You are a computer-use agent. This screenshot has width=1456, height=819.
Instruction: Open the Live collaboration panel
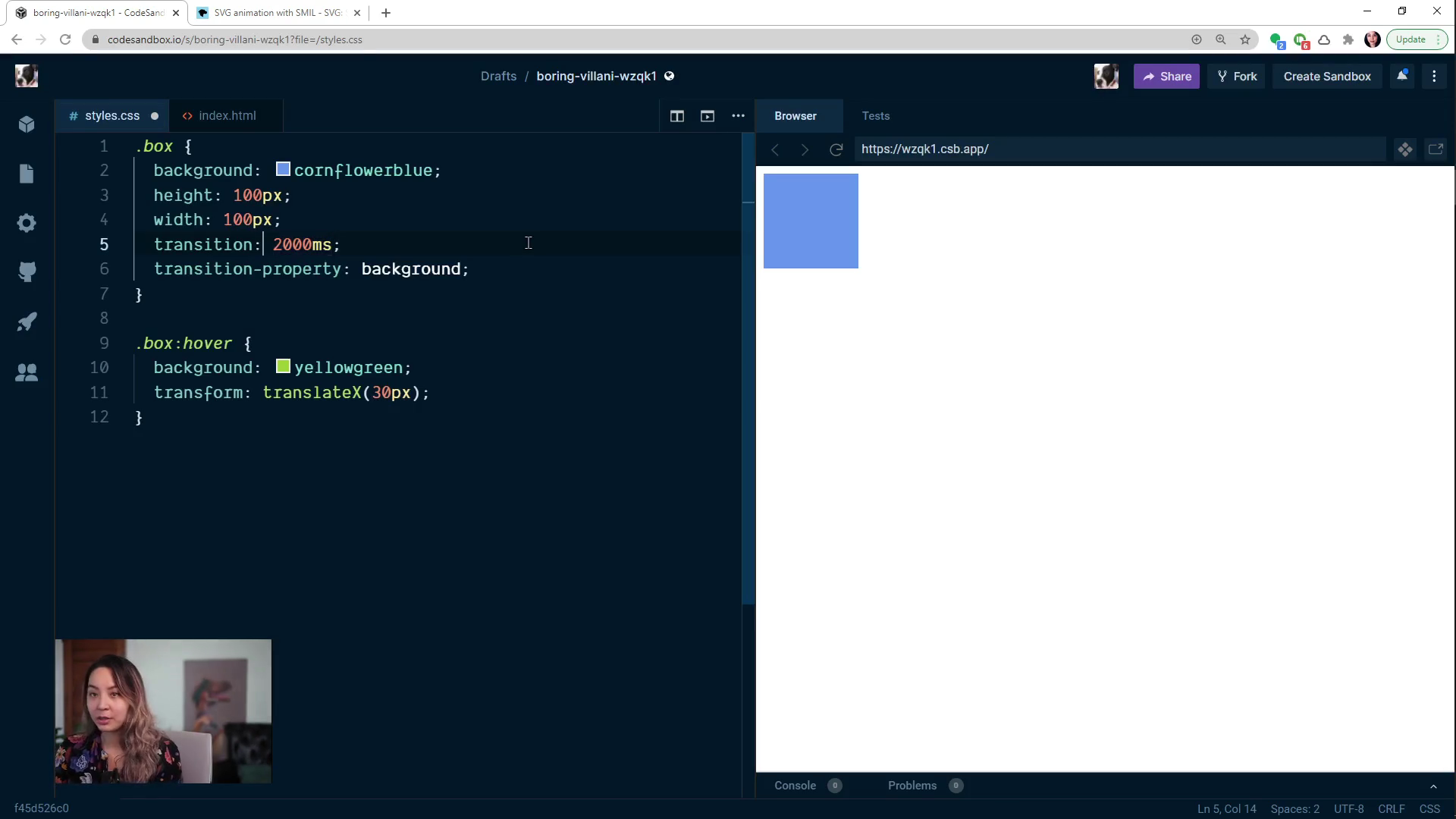pos(27,372)
